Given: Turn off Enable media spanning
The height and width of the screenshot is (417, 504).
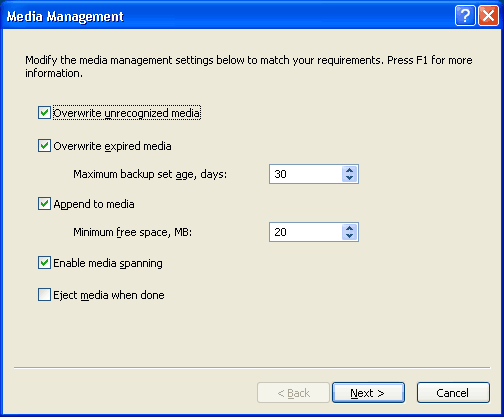Looking at the screenshot, I should [x=44, y=263].
